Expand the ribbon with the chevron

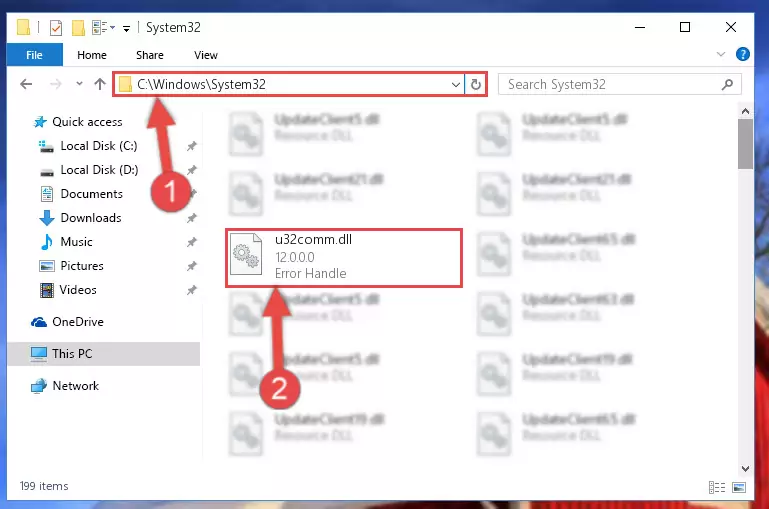720,54
